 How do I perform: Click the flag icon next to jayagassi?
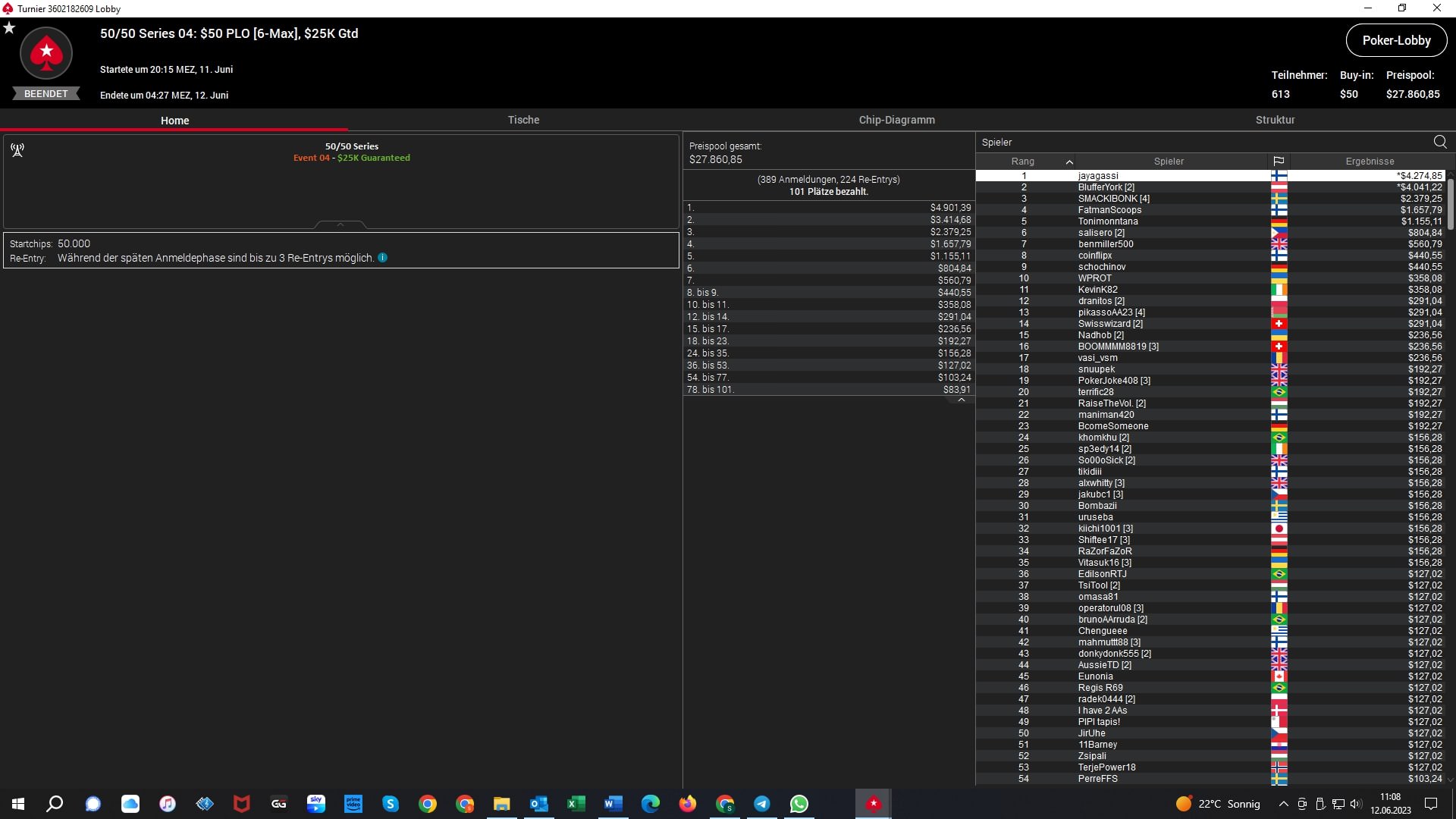[x=1279, y=176]
